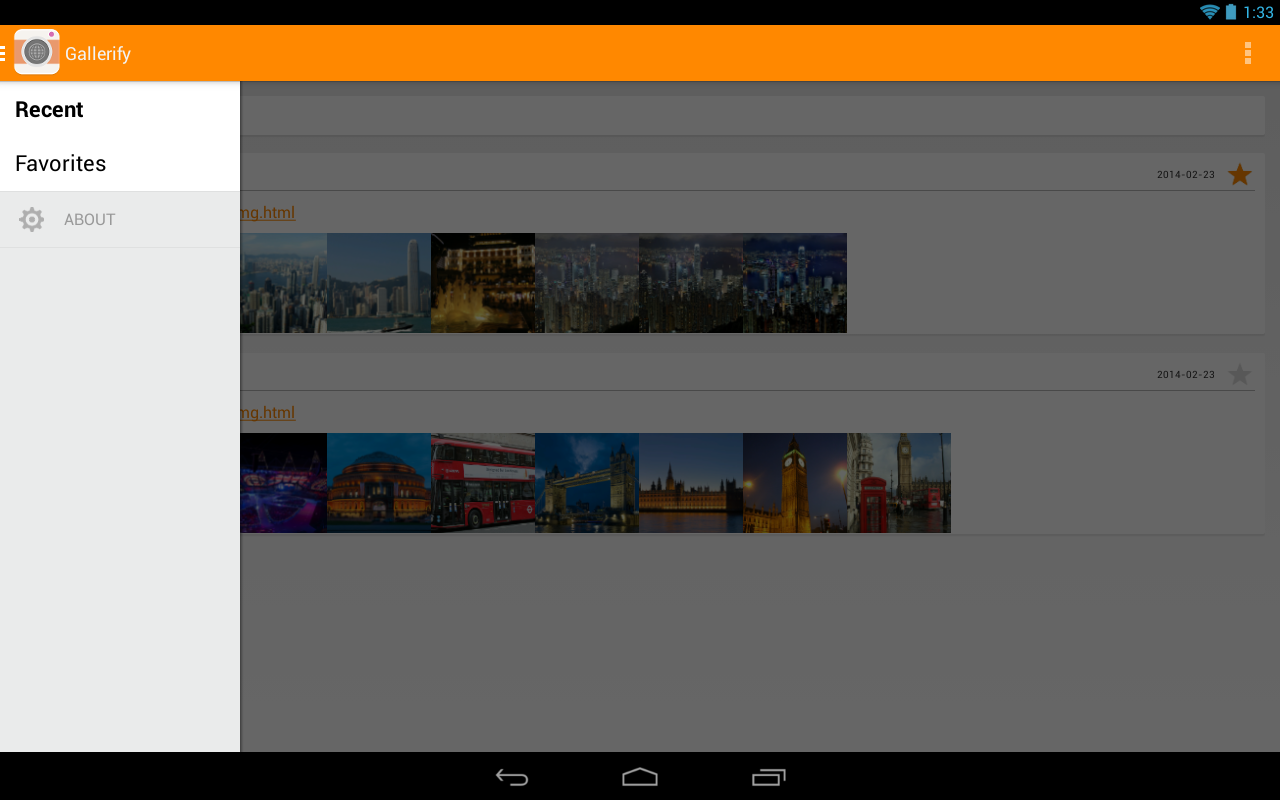Open the html link of the second gallery
This screenshot has width=1280, height=800.
(268, 413)
